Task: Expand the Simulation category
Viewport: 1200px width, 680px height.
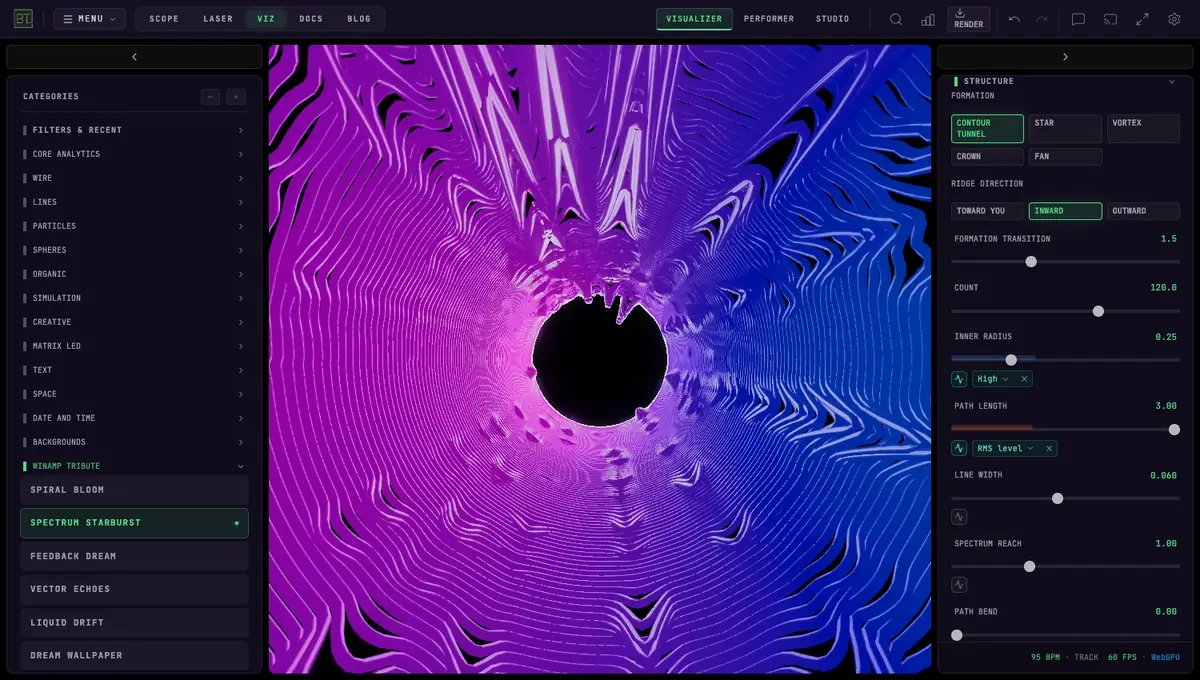Action: (x=134, y=298)
